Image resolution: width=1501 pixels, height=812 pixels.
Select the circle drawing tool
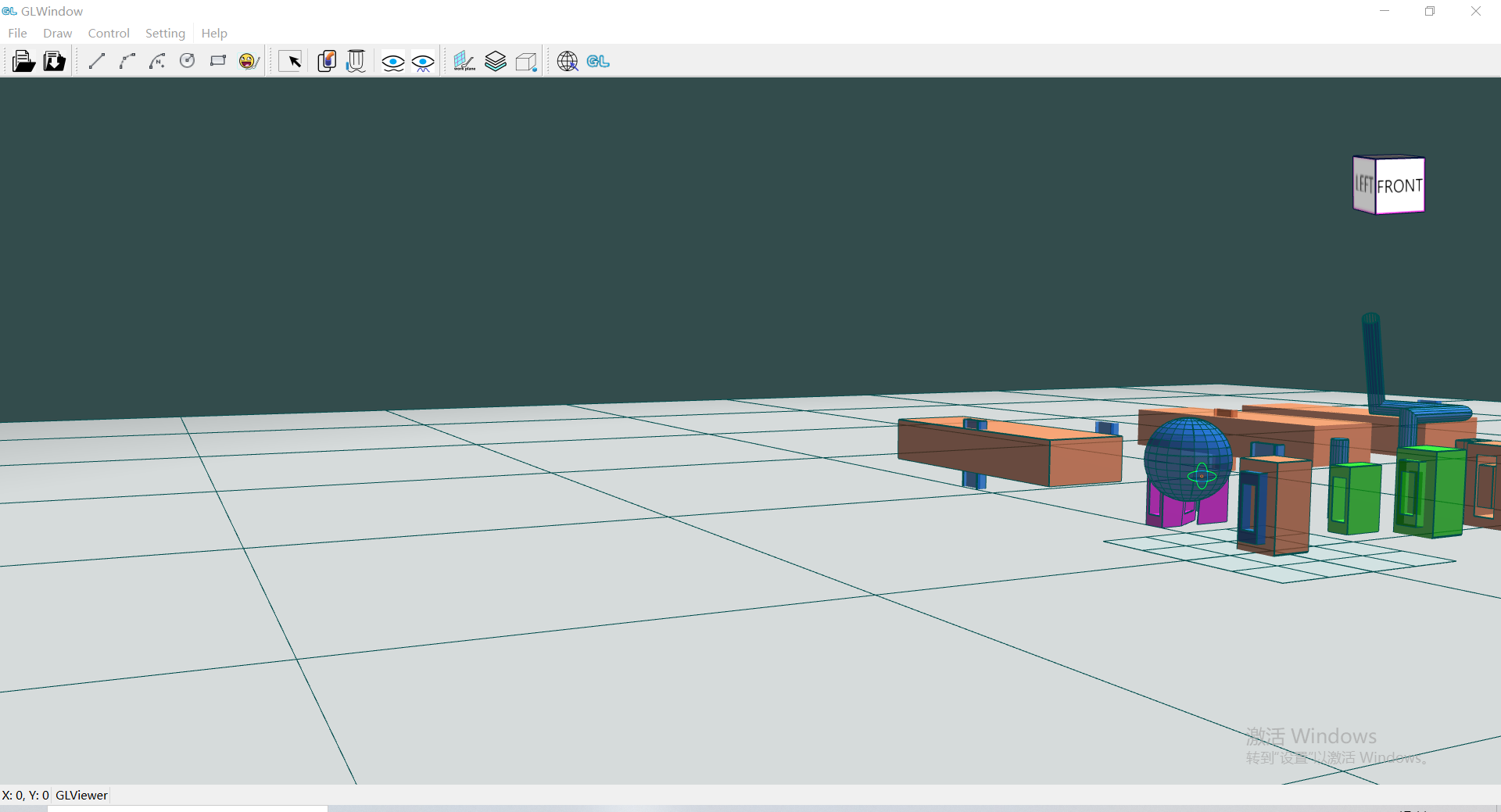click(188, 61)
